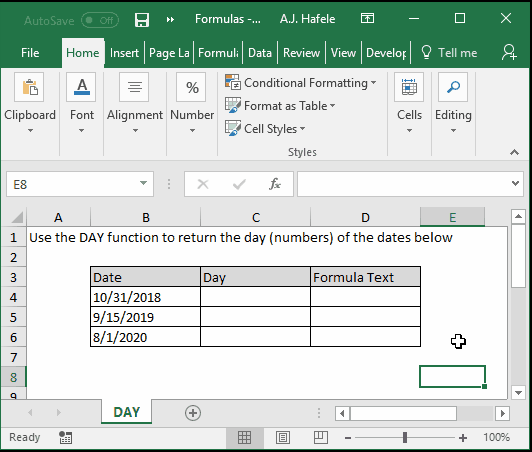Open the Clipboard paste icon group
The height and width of the screenshot is (452, 532).
pyautogui.click(x=29, y=87)
